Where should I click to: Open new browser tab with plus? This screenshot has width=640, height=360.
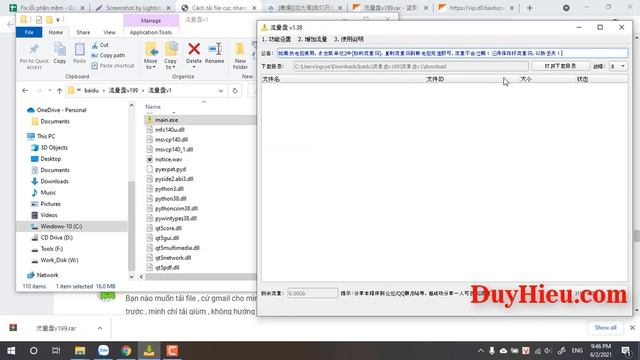click(x=529, y=8)
